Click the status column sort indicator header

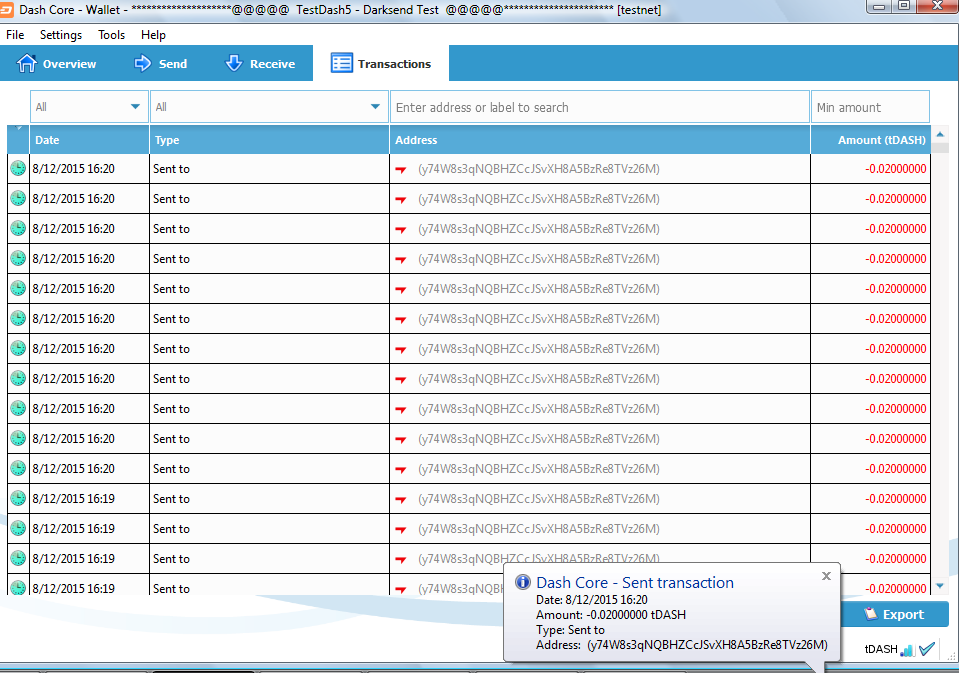pyautogui.click(x=18, y=140)
